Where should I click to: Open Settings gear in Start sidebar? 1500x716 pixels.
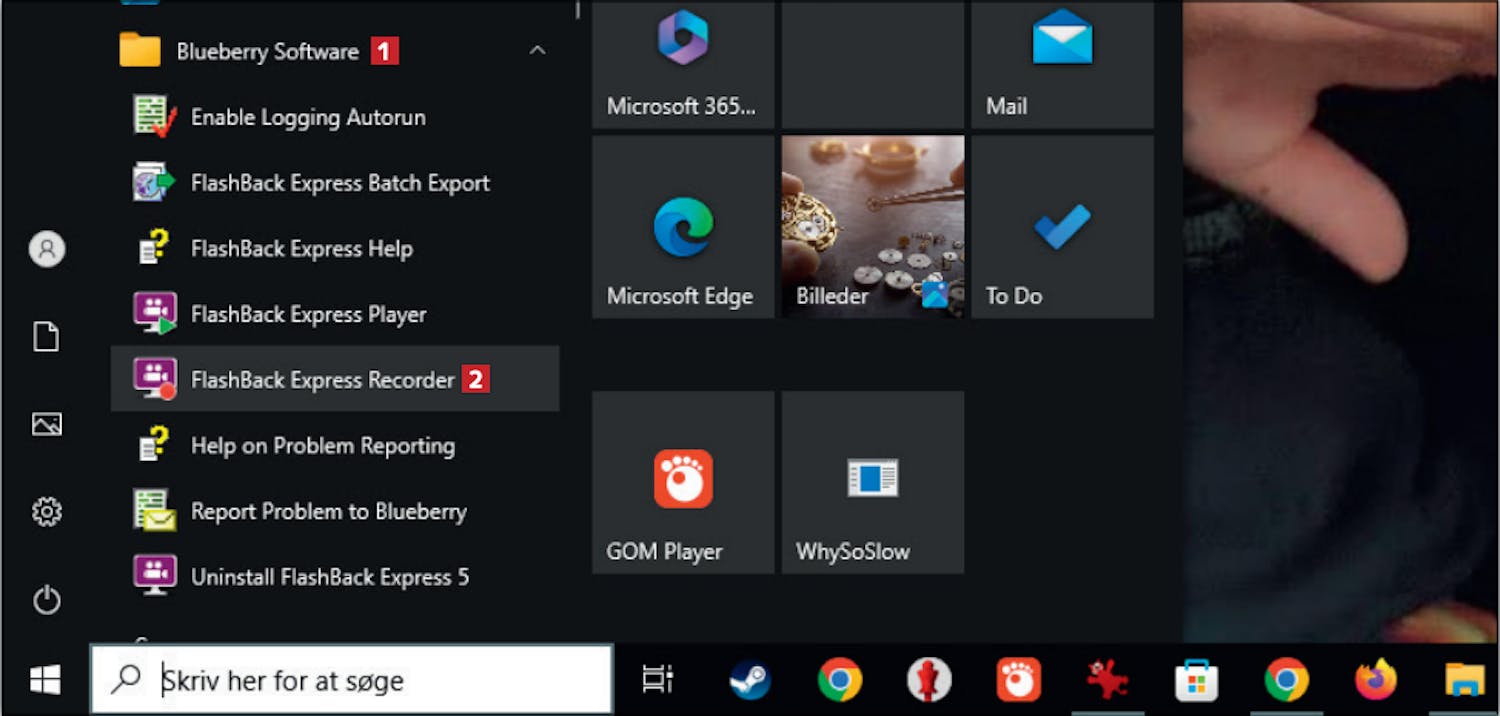(47, 513)
